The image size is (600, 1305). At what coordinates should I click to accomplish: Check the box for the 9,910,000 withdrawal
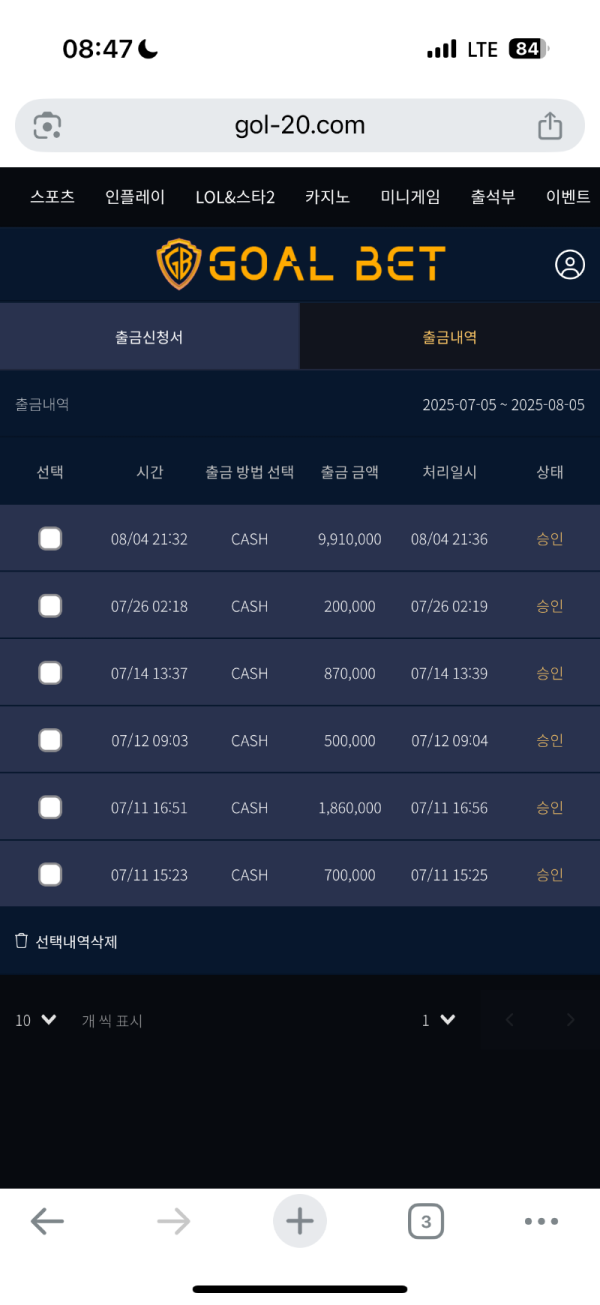pyautogui.click(x=50, y=539)
